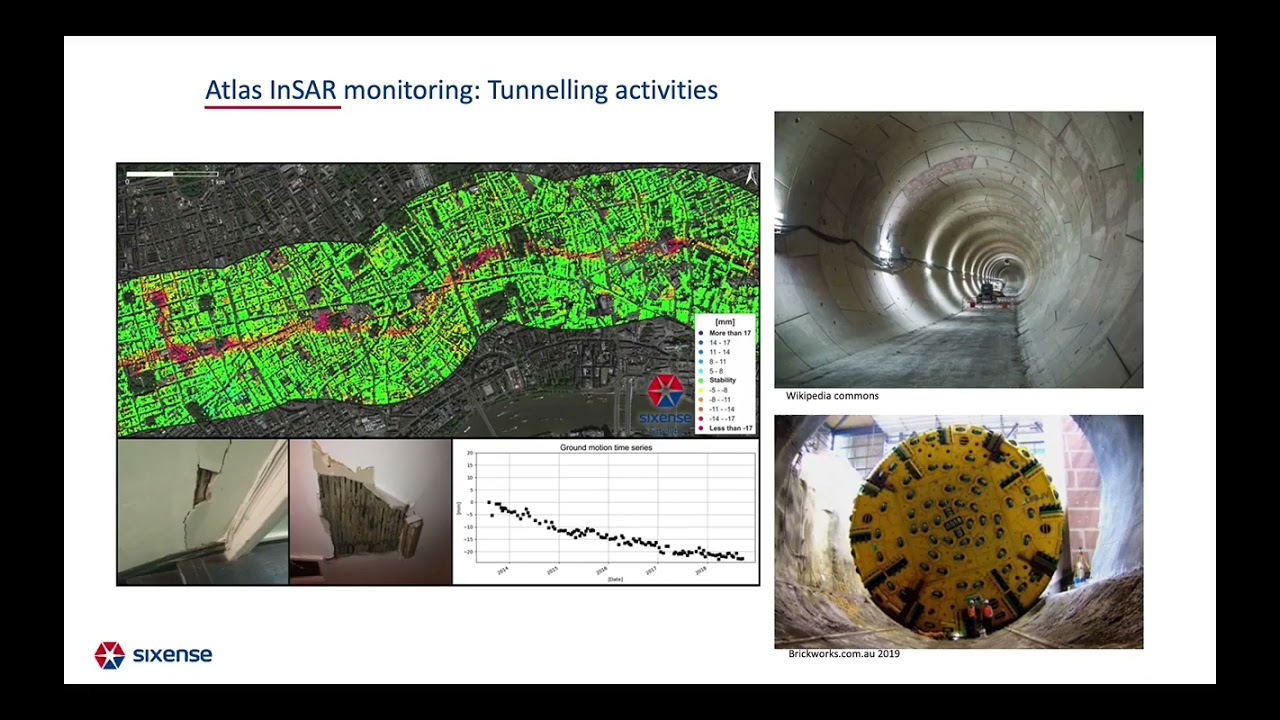Select the '-5 - -8' legend entry
The image size is (1280, 720).
click(x=714, y=390)
